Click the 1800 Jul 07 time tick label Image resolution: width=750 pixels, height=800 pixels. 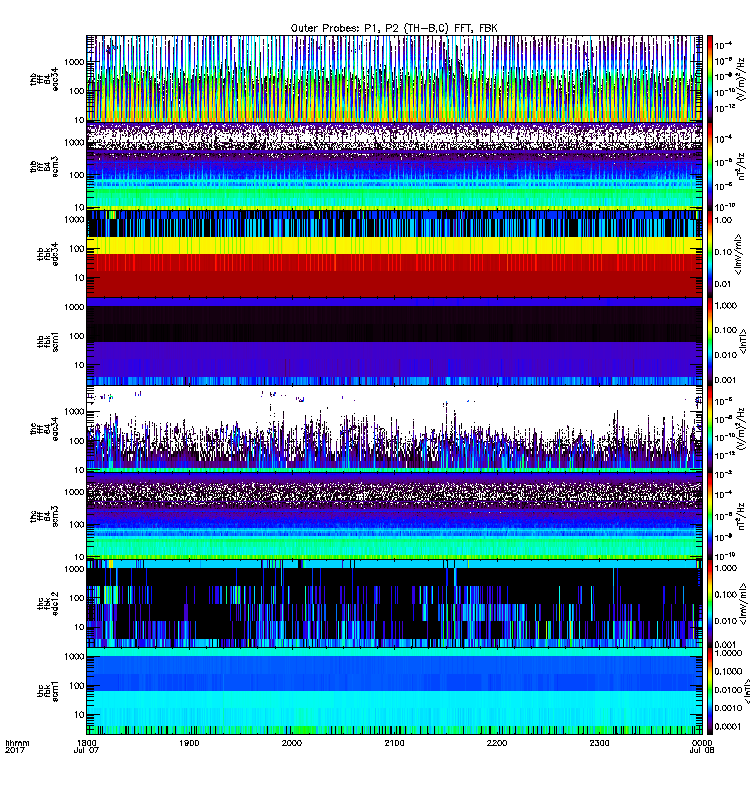pos(86,746)
